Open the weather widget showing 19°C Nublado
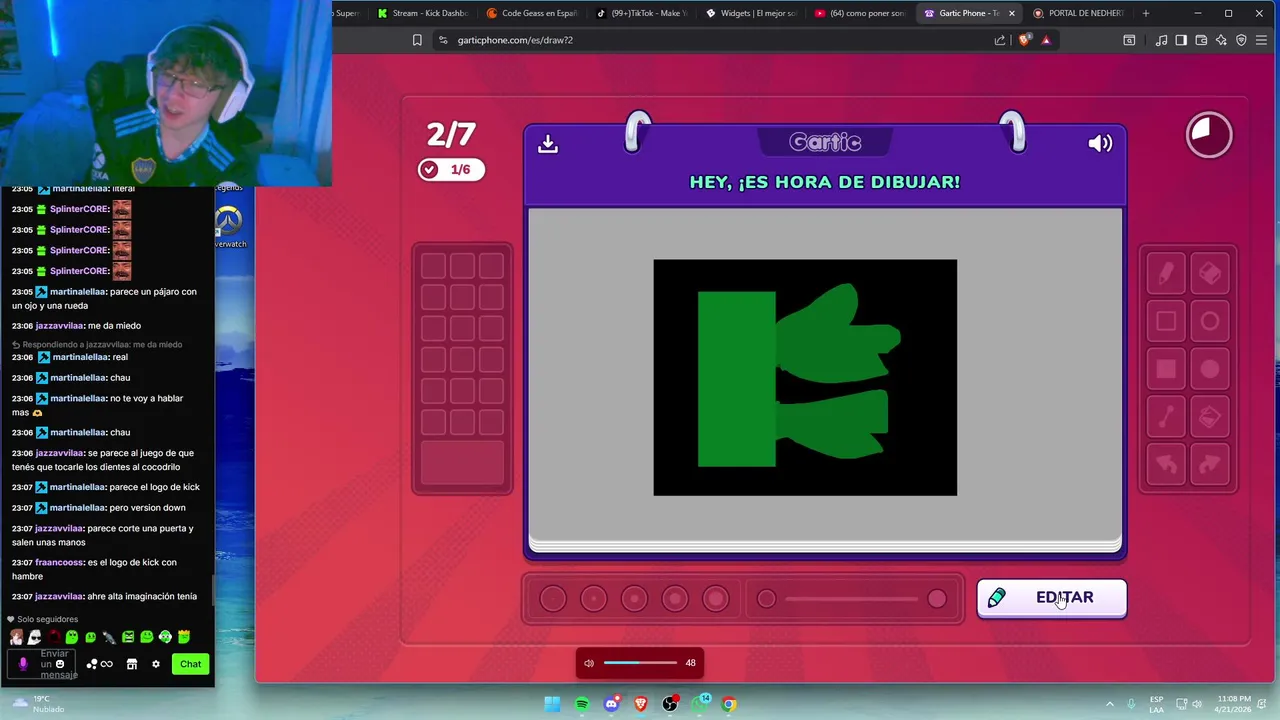Image resolution: width=1280 pixels, height=720 pixels. 38,704
